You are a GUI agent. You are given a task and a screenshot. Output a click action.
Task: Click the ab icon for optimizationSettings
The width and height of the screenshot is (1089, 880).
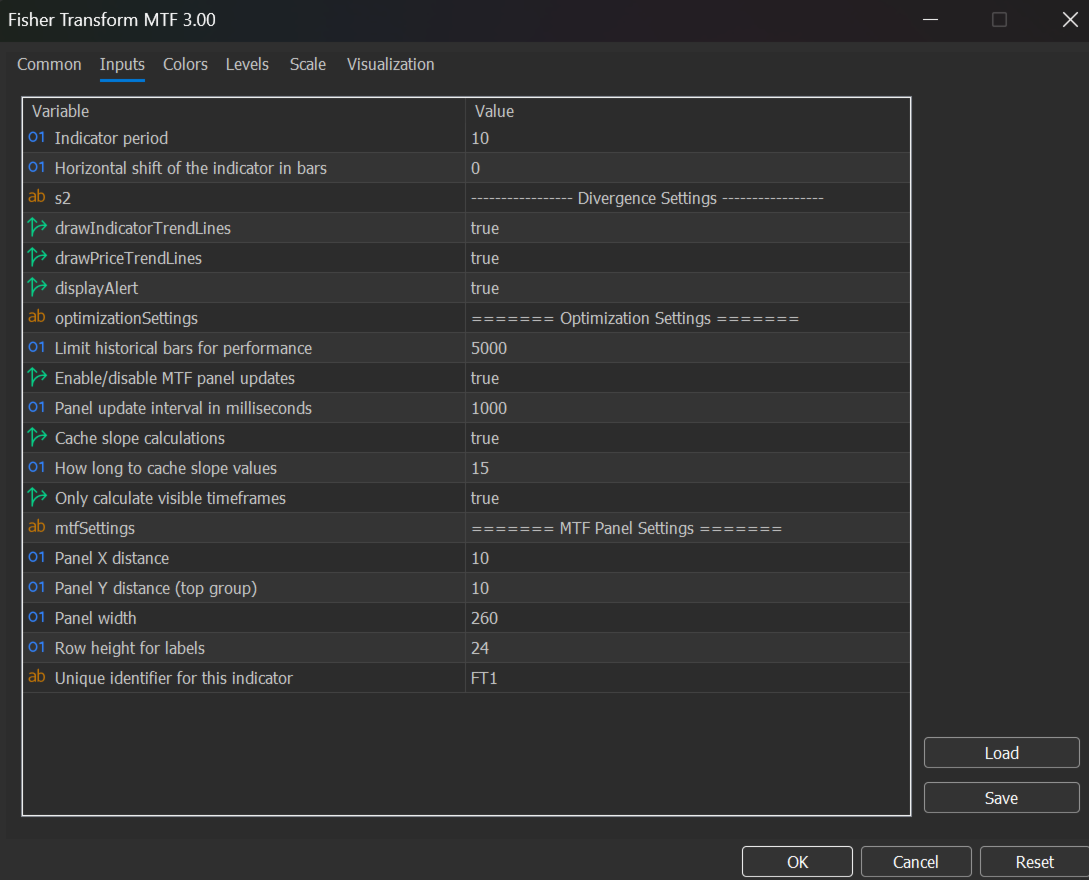[x=37, y=317]
